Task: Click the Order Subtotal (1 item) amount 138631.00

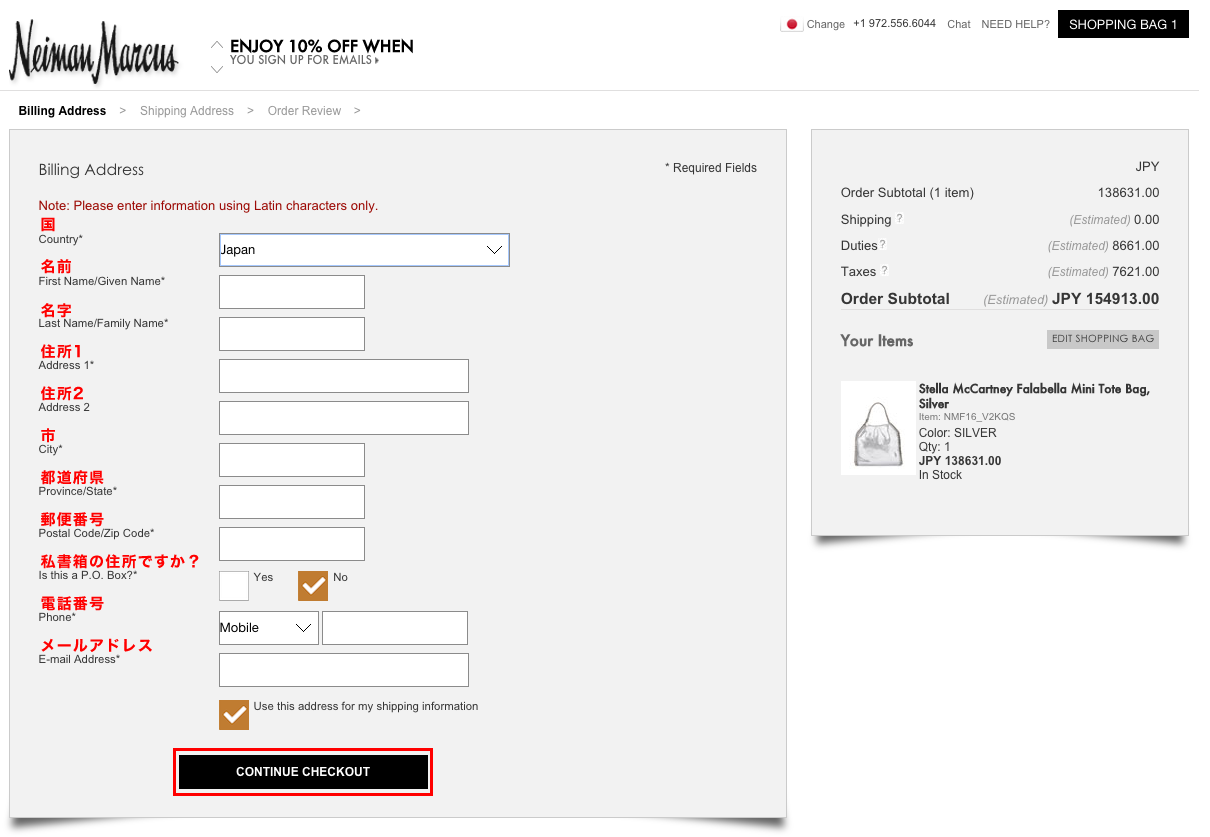Action: tap(1129, 193)
